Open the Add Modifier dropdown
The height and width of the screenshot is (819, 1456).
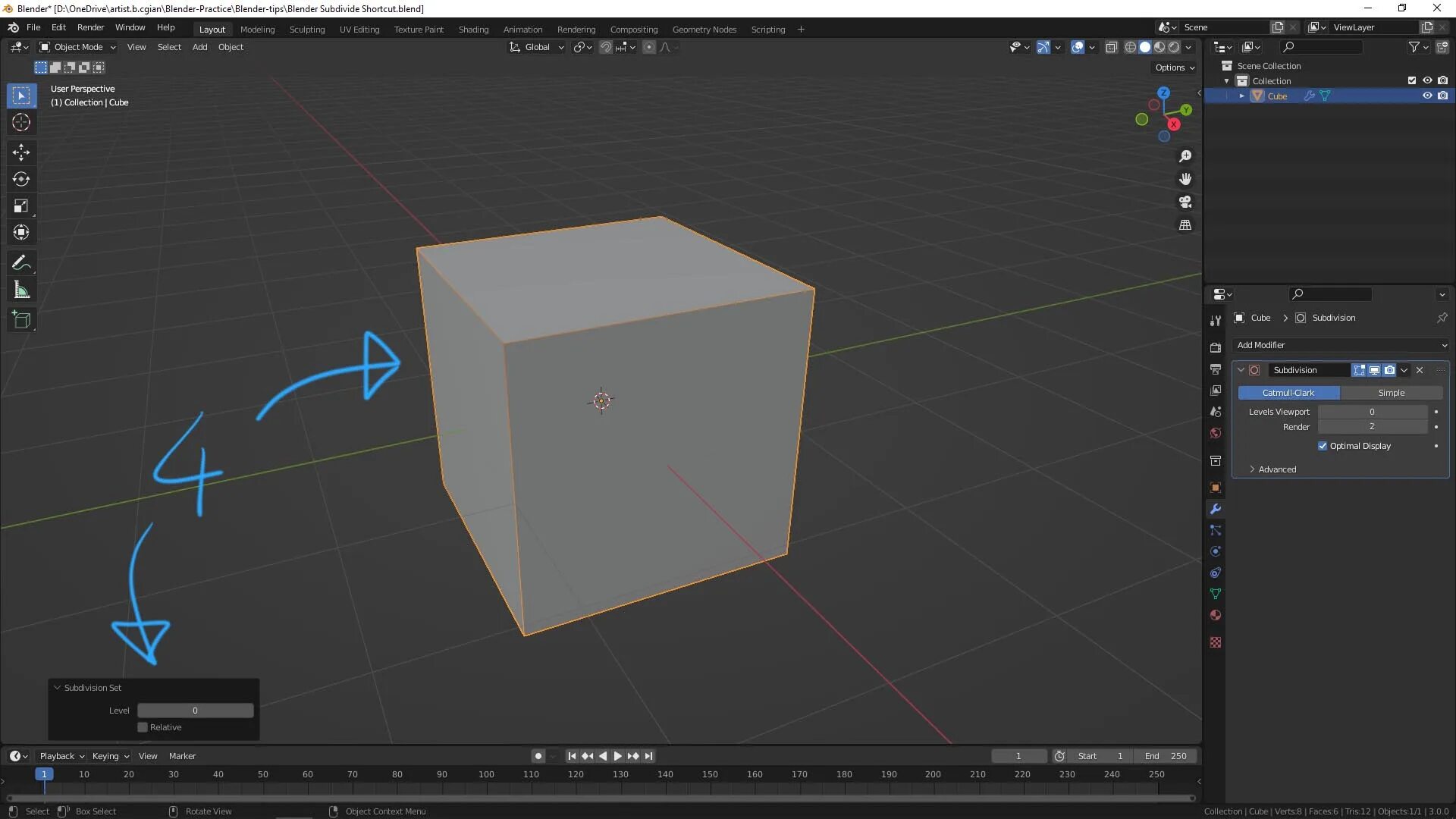point(1341,345)
